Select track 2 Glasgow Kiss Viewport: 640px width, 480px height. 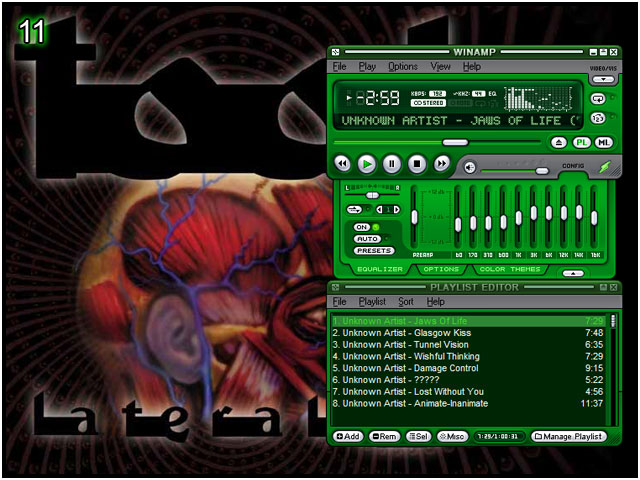pos(468,333)
